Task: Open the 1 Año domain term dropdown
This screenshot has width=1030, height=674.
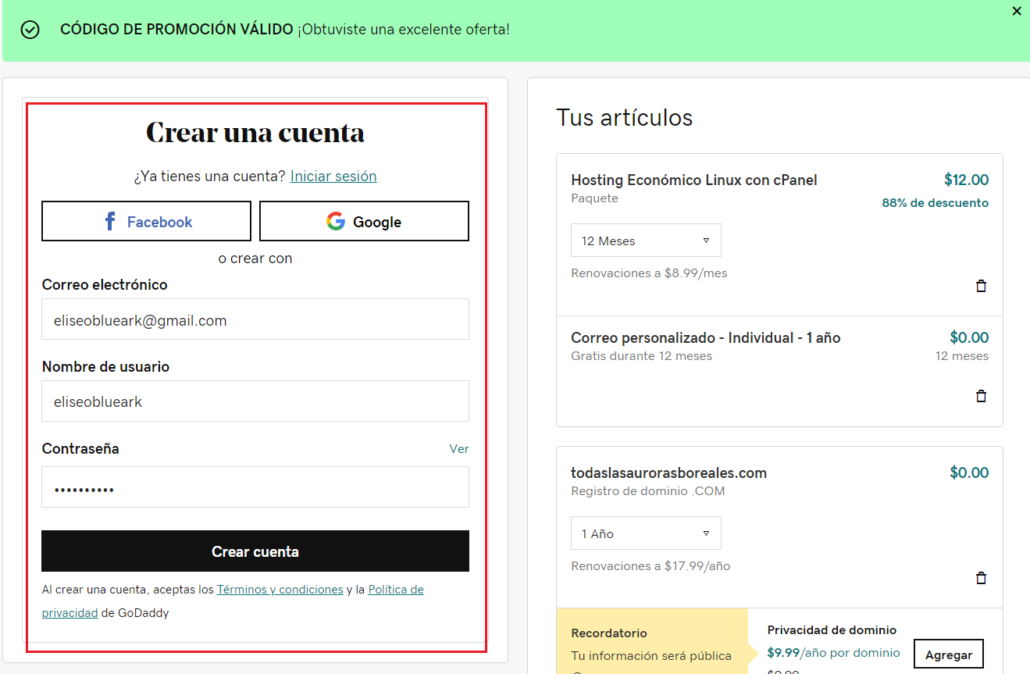Action: tap(646, 533)
